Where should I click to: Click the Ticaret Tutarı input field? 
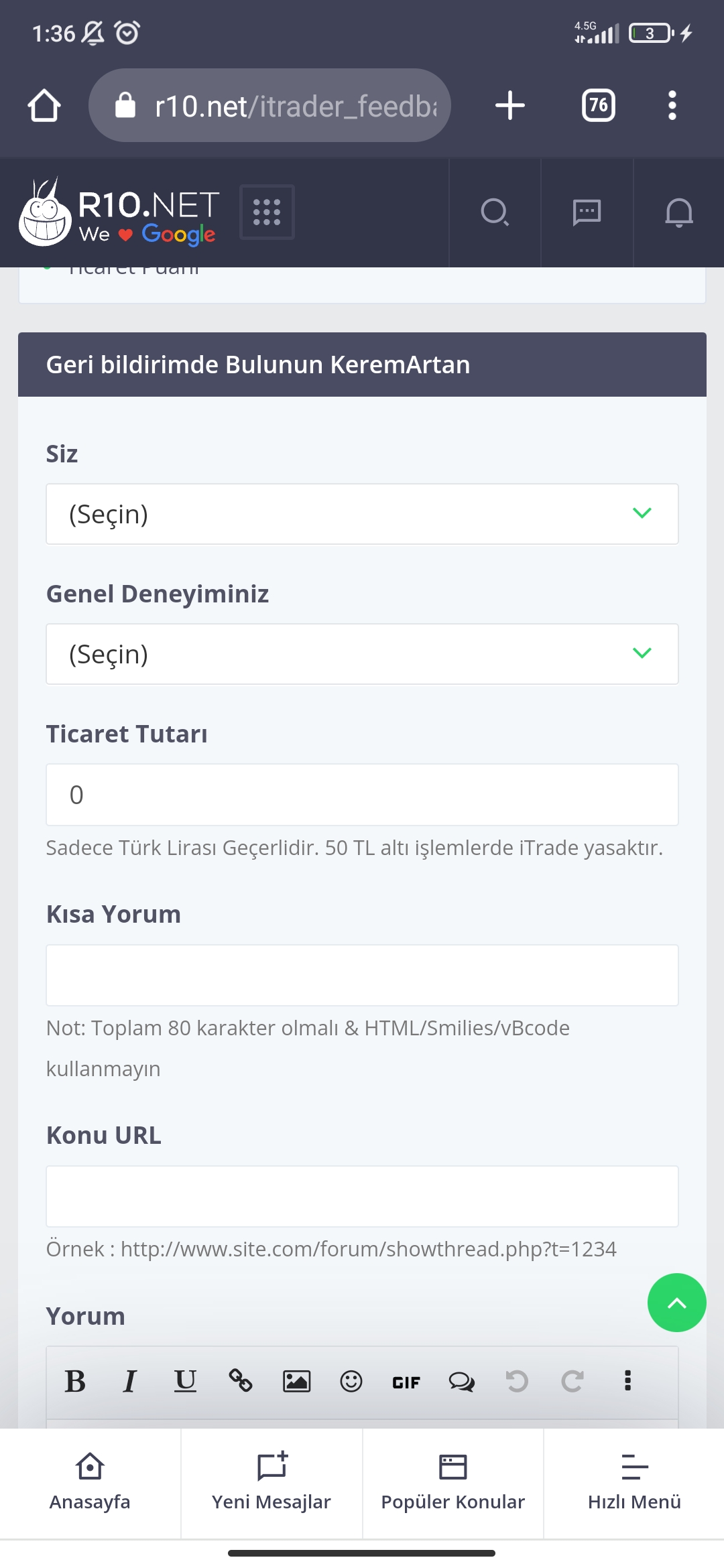(x=362, y=795)
